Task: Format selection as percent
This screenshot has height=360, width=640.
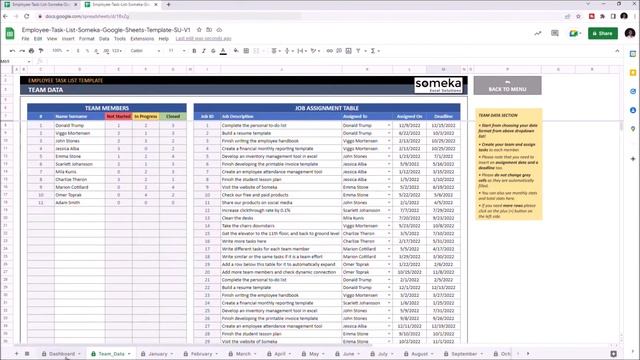Action: (87, 51)
